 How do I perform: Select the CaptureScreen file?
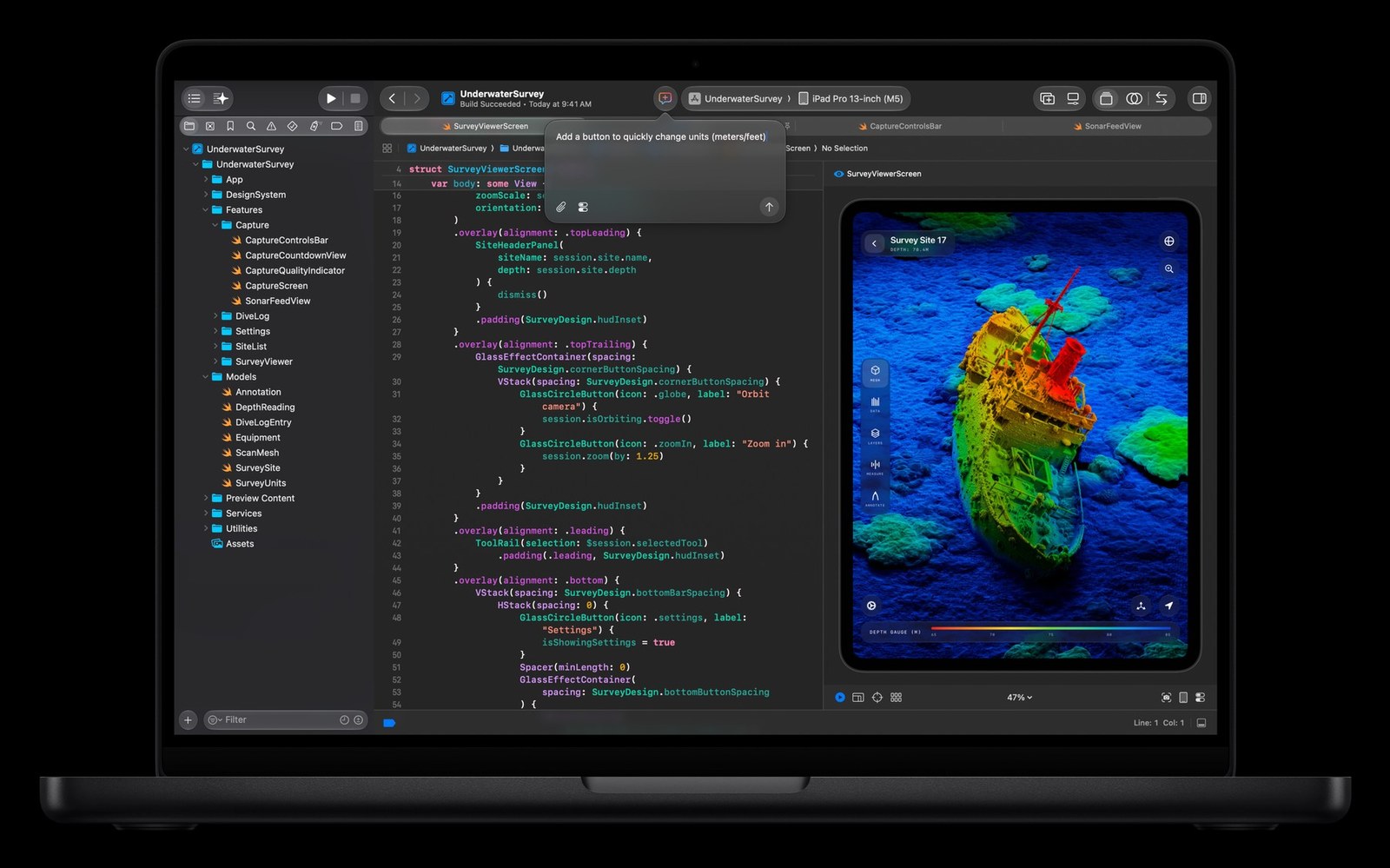point(269,286)
